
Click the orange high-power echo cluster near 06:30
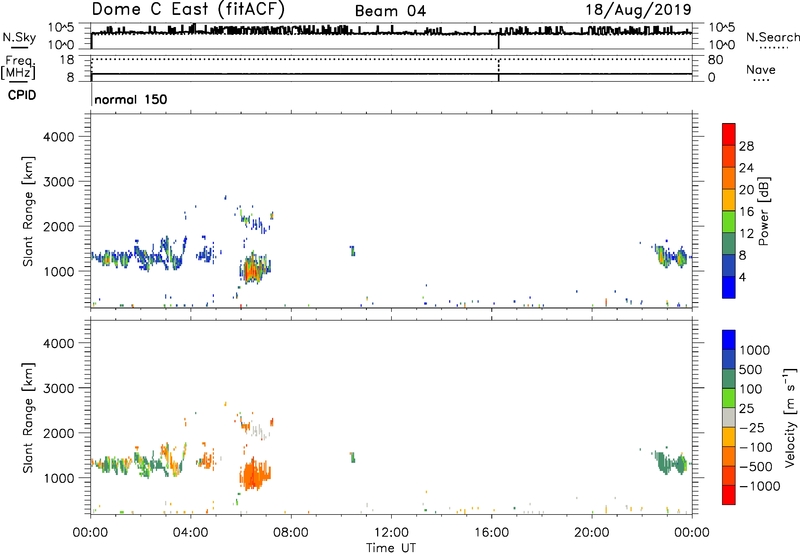255,269
